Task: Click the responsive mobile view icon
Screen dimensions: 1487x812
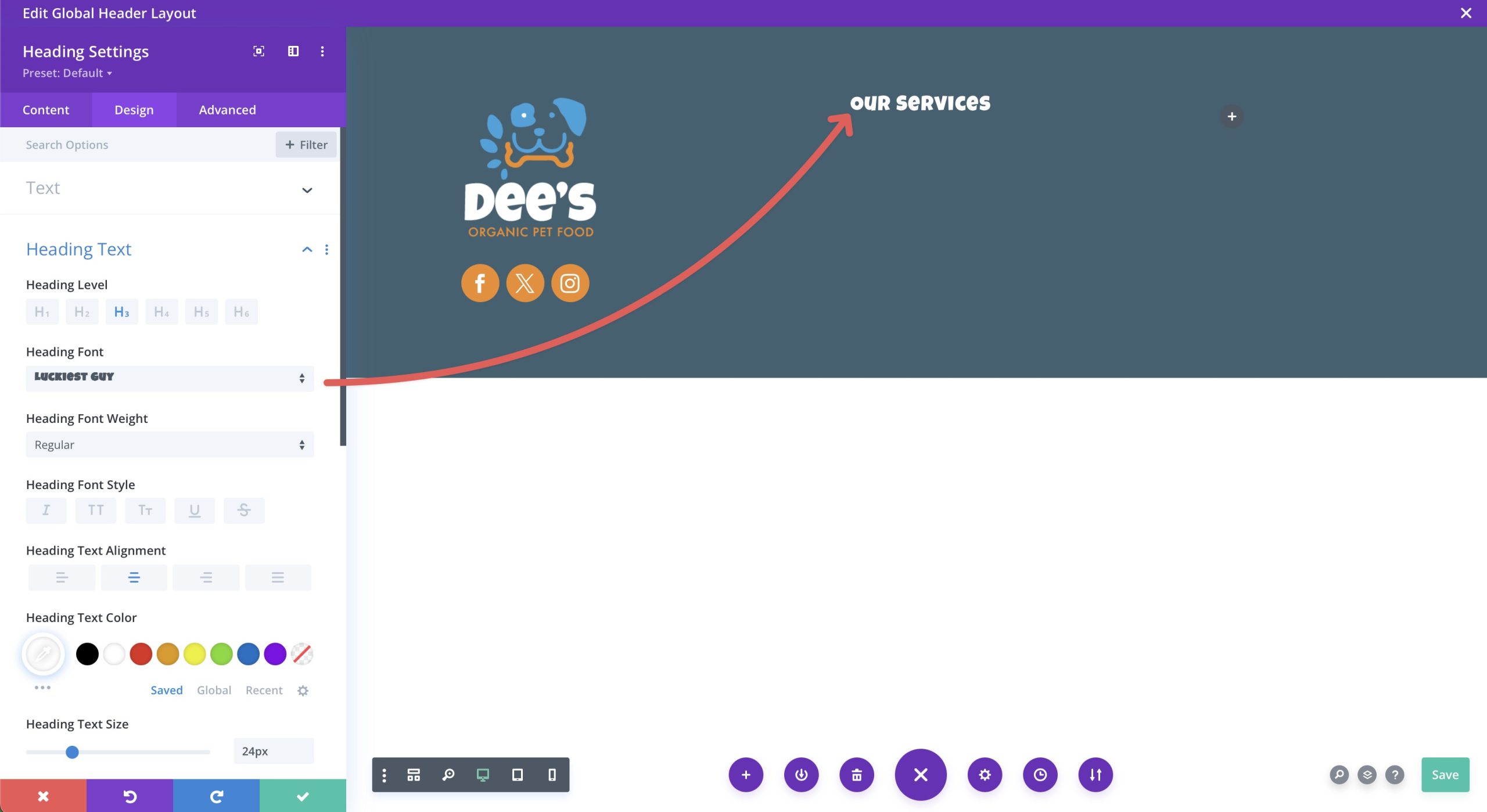Action: [550, 775]
